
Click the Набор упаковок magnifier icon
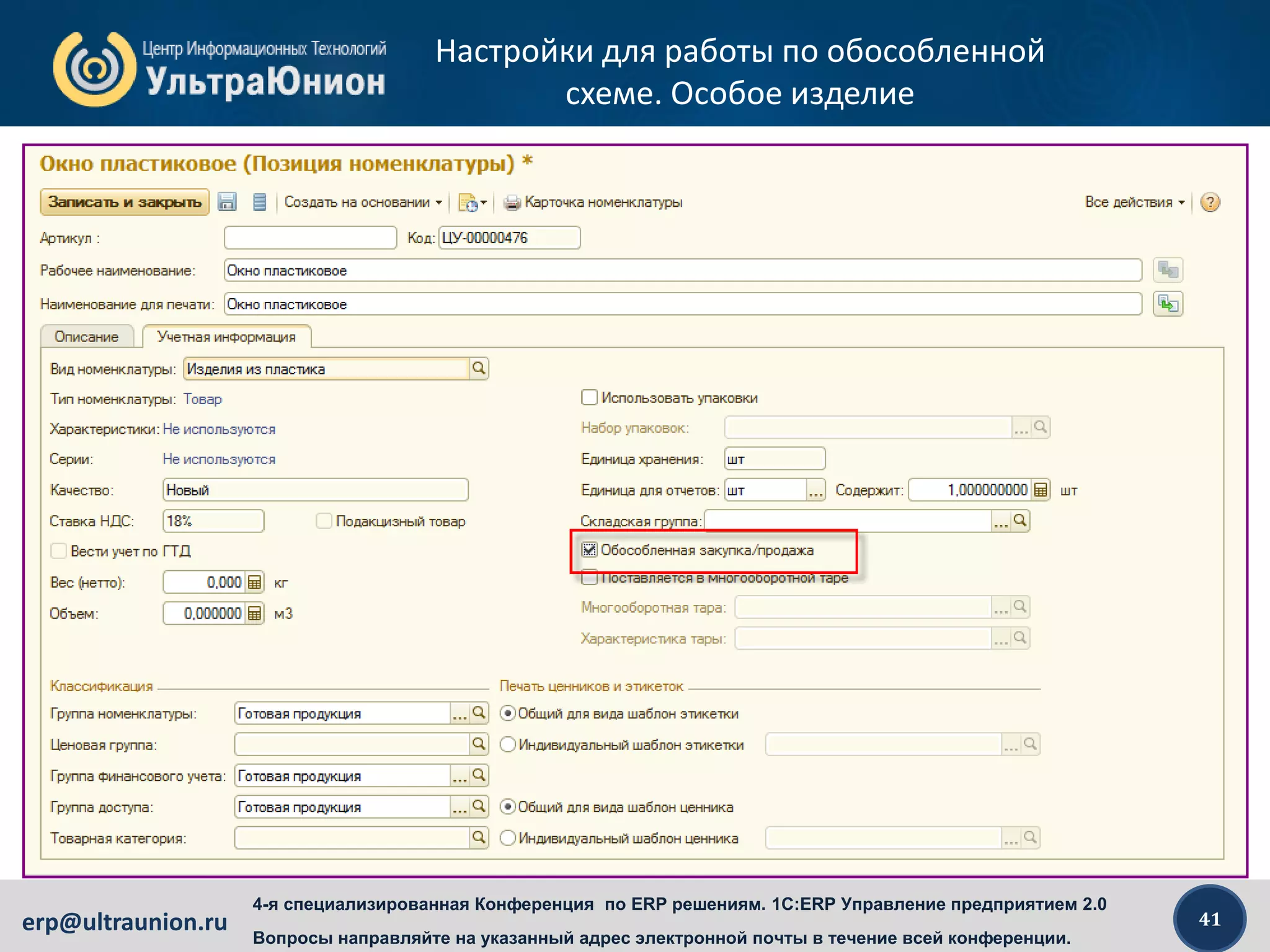click(x=1041, y=428)
